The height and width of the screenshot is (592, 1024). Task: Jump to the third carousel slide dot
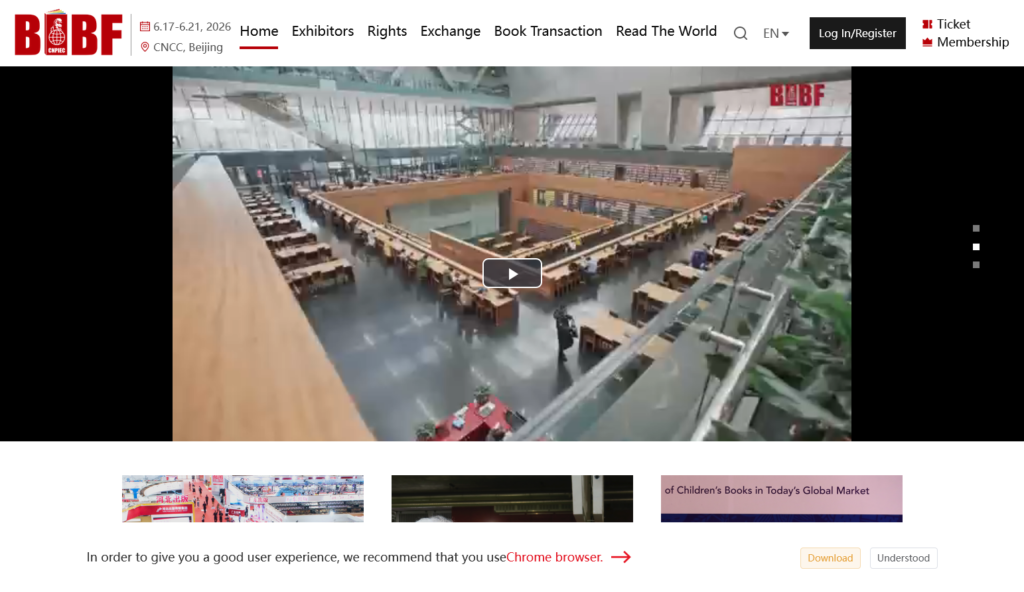[976, 265]
